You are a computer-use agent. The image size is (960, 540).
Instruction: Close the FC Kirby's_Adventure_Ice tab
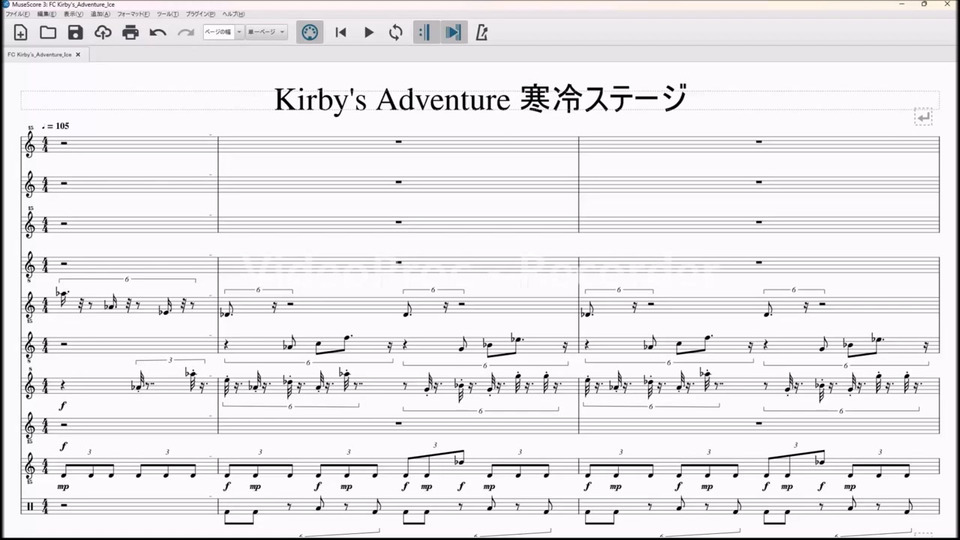point(78,54)
